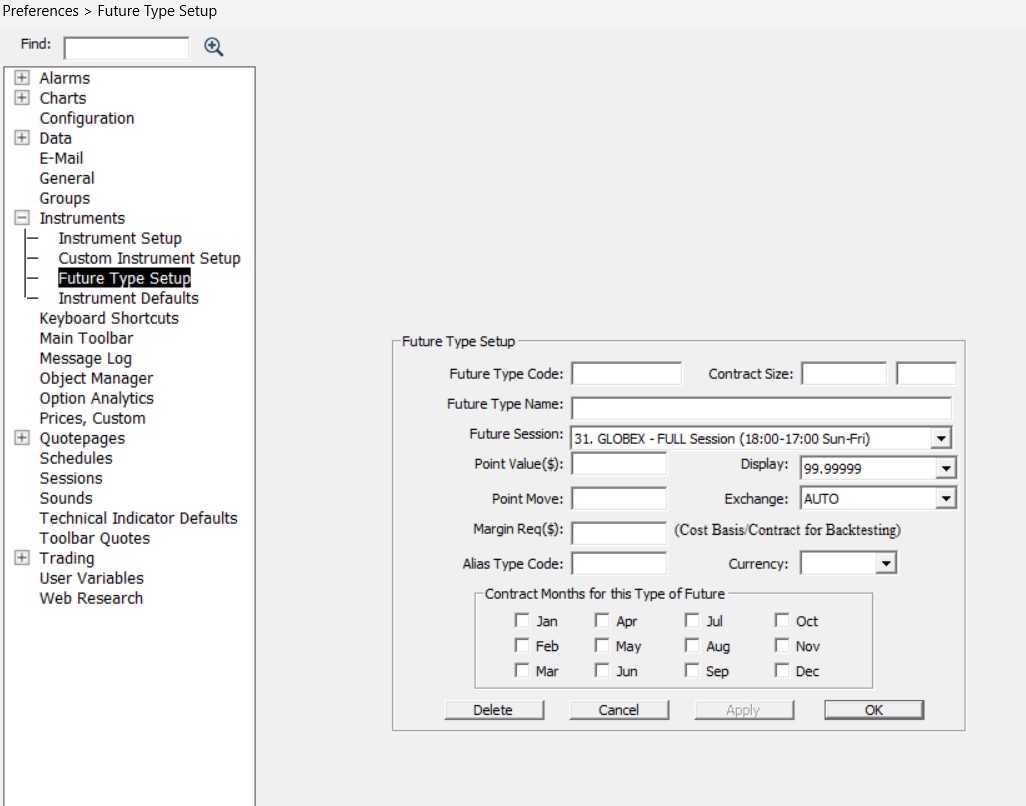The height and width of the screenshot is (806, 1026).
Task: Expand the Trading tree node
Action: [22, 558]
